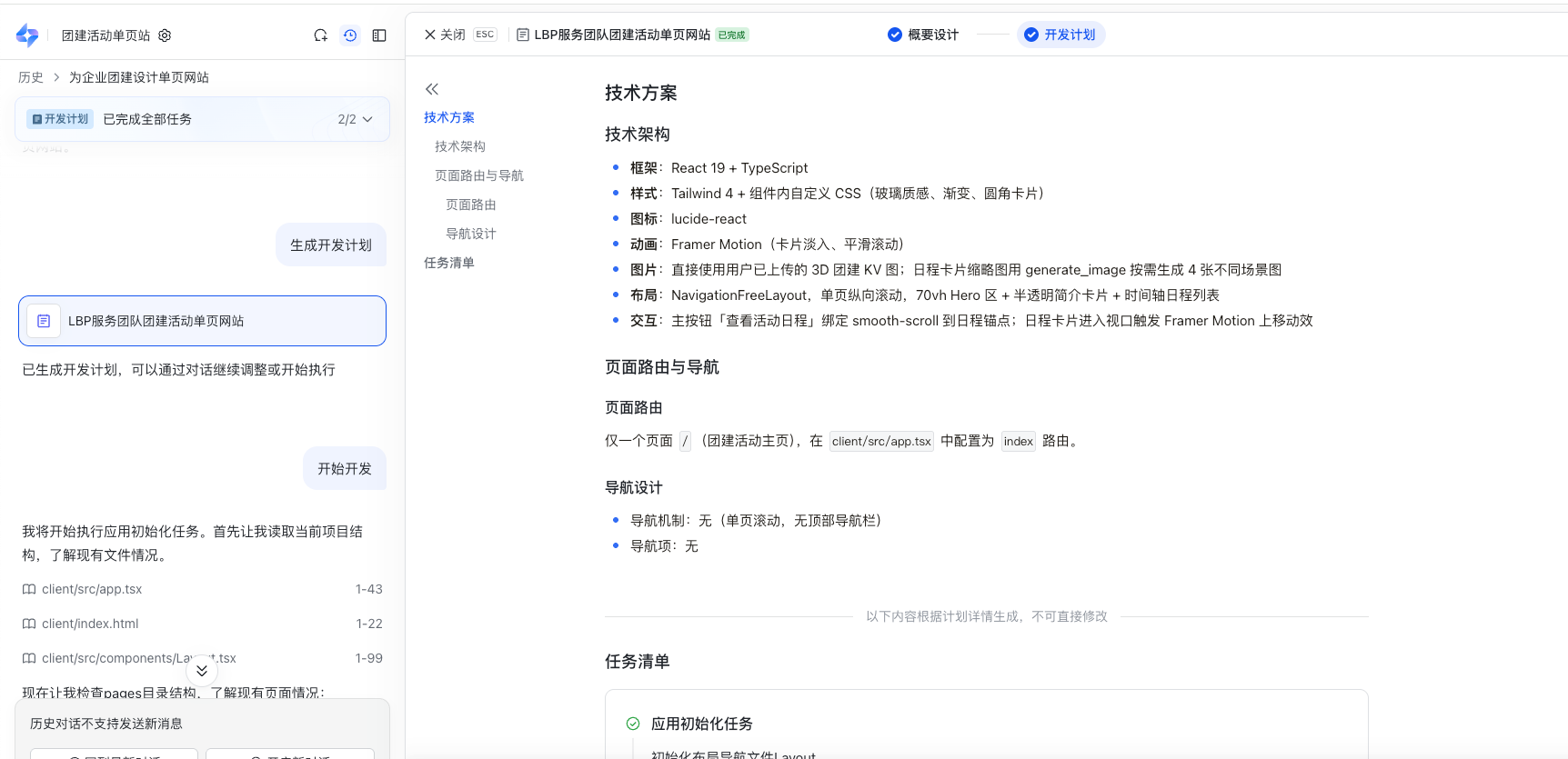Collapse the outline with double-chevron icon
The image size is (1568, 759).
click(x=432, y=89)
